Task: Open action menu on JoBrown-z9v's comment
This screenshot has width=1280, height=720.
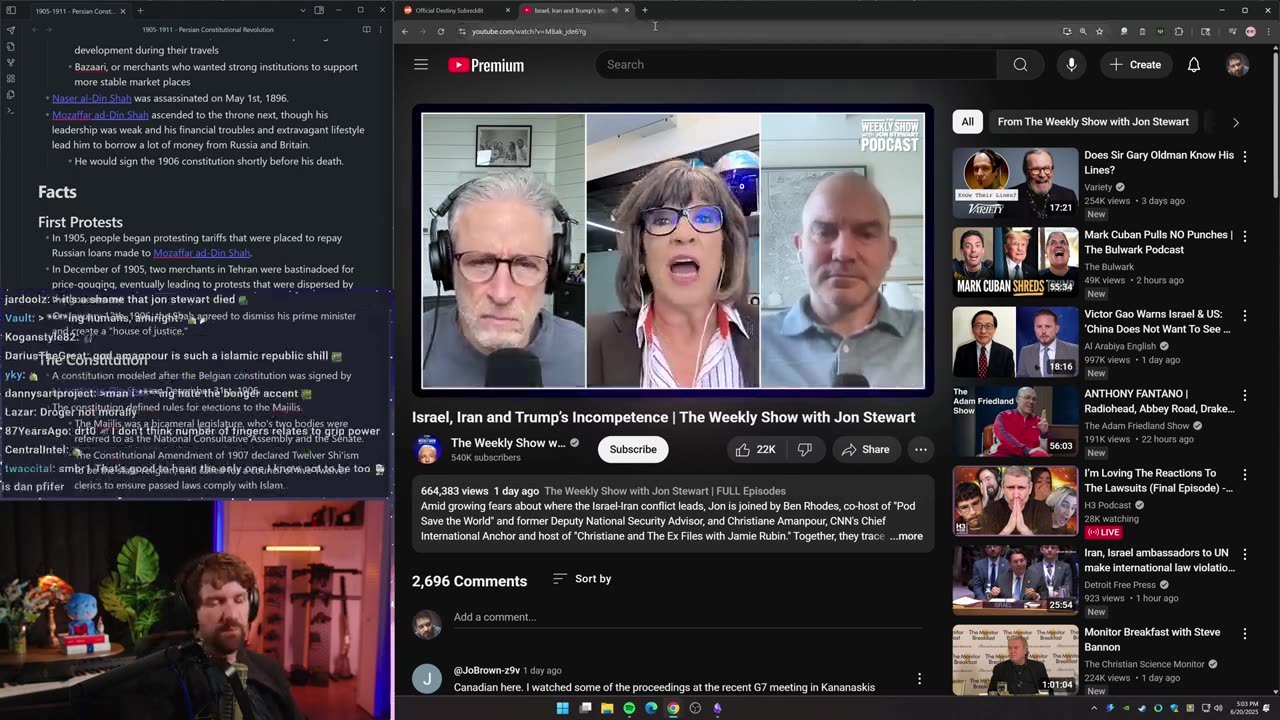Action: pyautogui.click(x=919, y=679)
